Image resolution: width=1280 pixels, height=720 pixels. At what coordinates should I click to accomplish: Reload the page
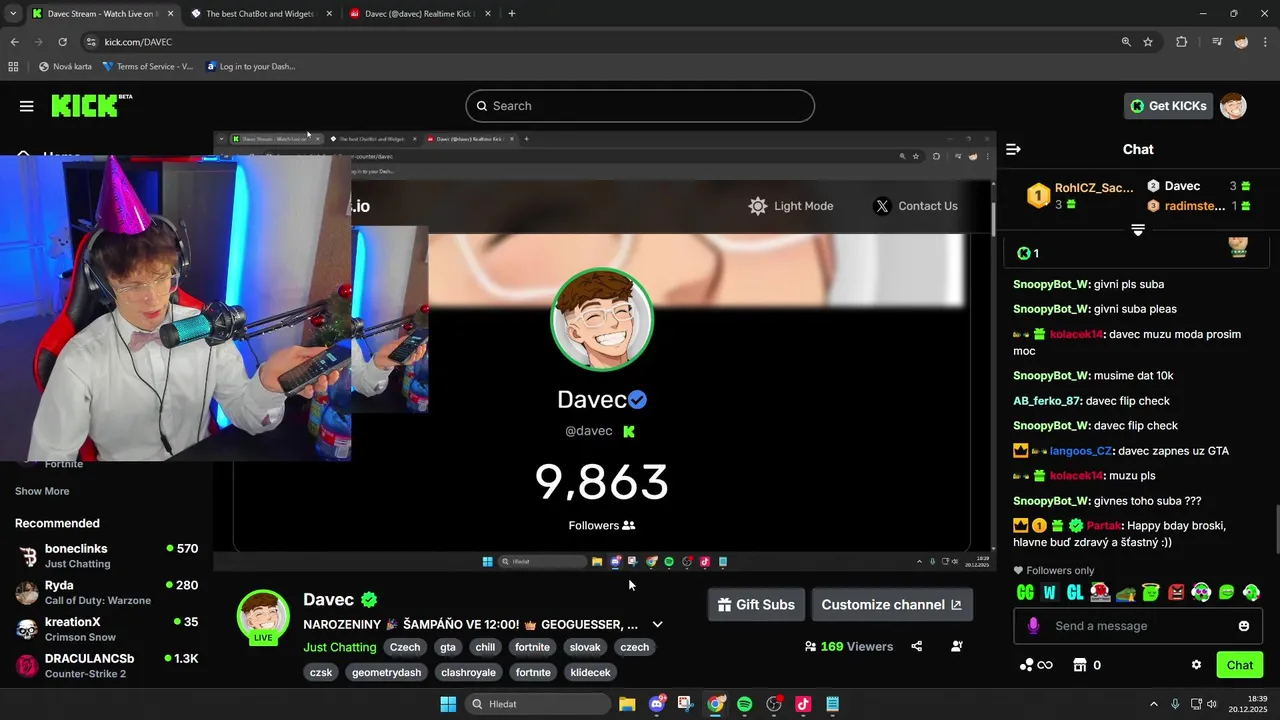coord(62,42)
